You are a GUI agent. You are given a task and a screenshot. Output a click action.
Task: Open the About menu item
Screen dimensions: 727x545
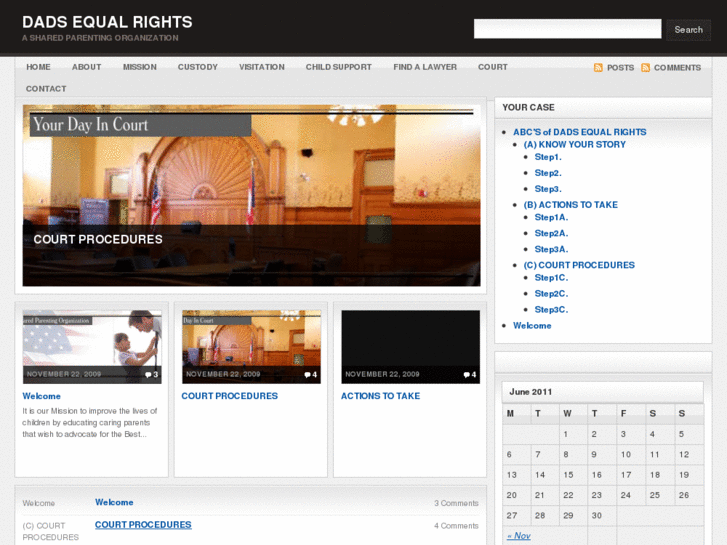point(86,67)
